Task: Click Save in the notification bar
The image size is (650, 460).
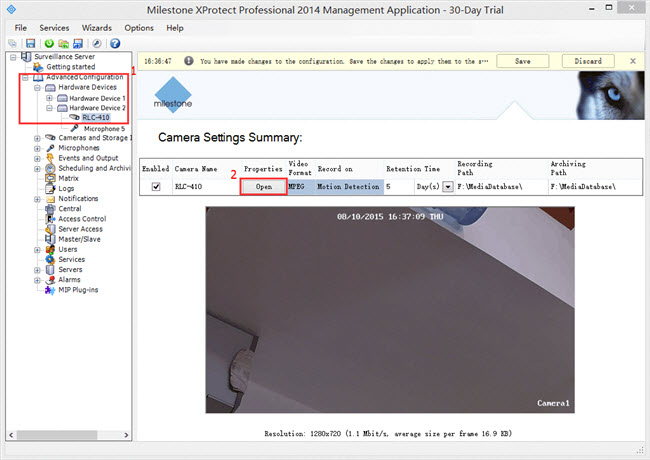Action: [x=523, y=61]
